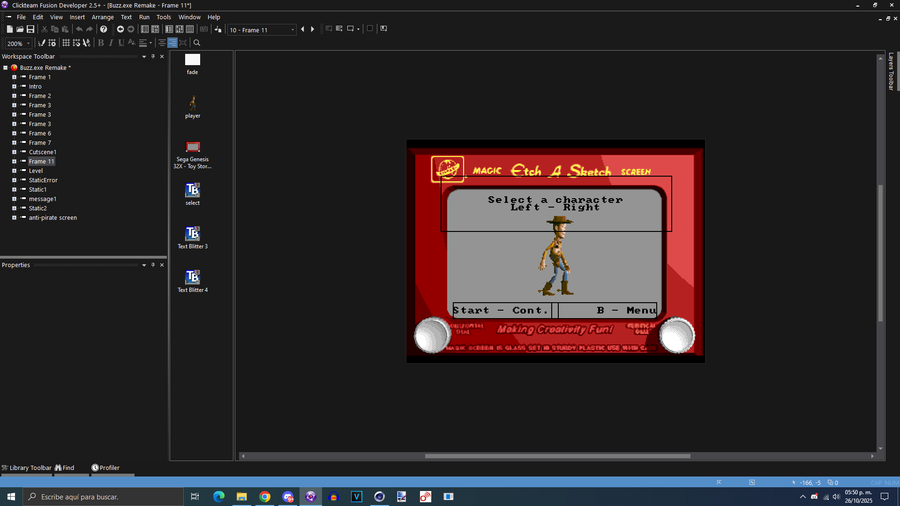The width and height of the screenshot is (900, 506).
Task: Click the Redo arrow icon
Action: [x=89, y=29]
